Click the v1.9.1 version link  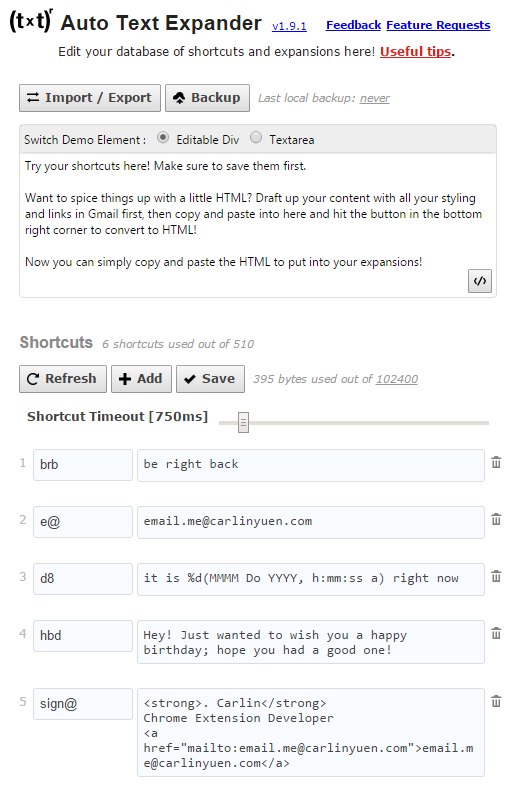(289, 26)
